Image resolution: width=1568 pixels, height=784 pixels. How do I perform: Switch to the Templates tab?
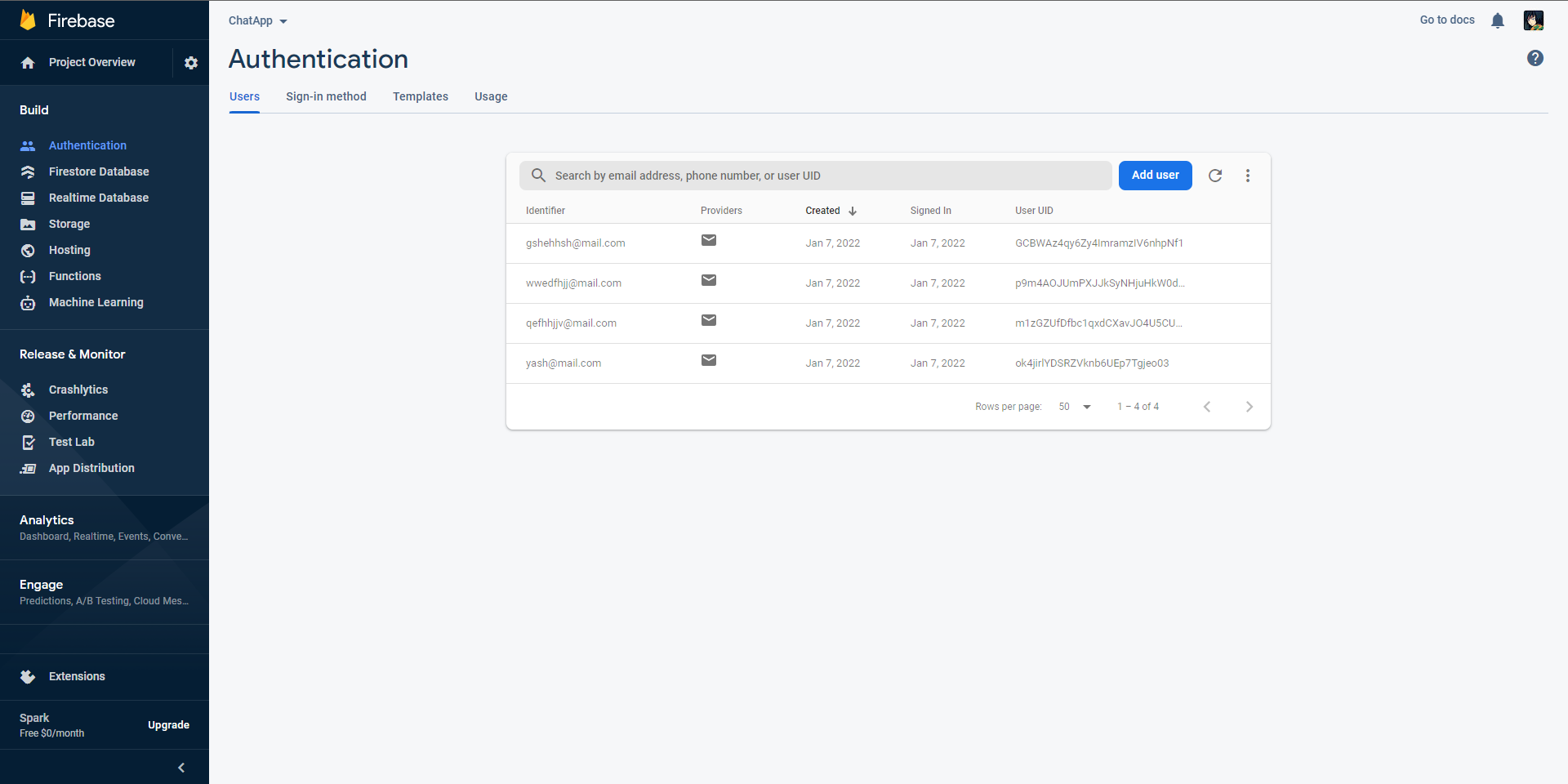coord(421,96)
